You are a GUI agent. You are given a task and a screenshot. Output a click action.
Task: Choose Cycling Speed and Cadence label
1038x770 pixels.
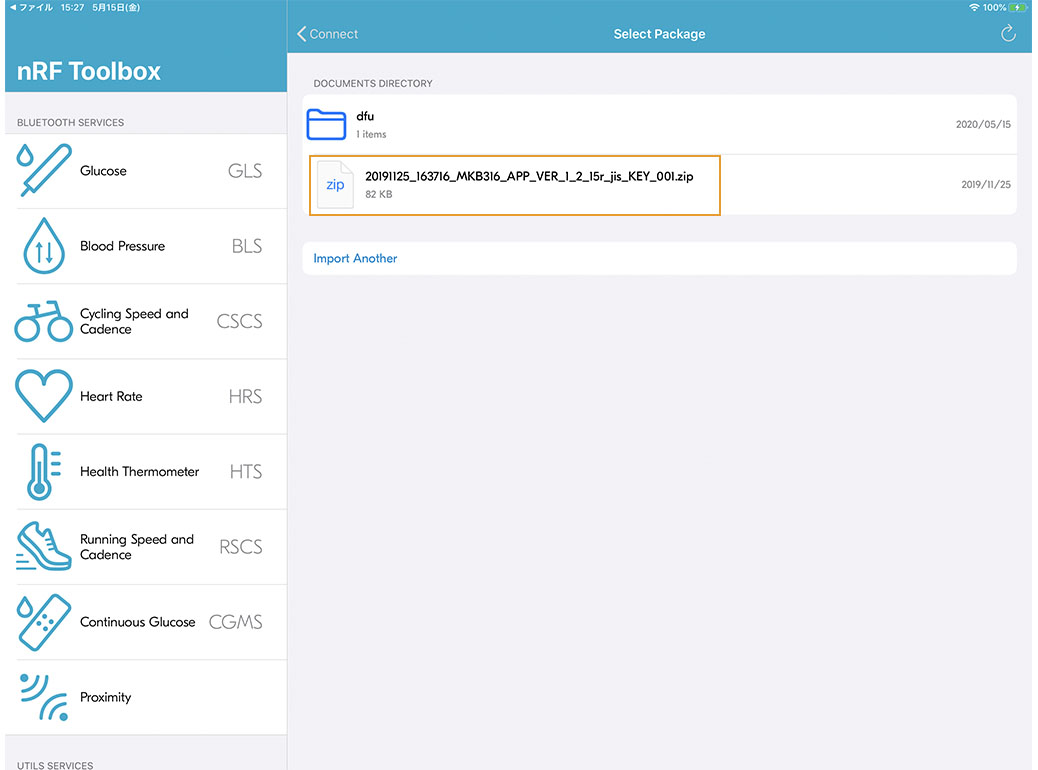click(134, 321)
